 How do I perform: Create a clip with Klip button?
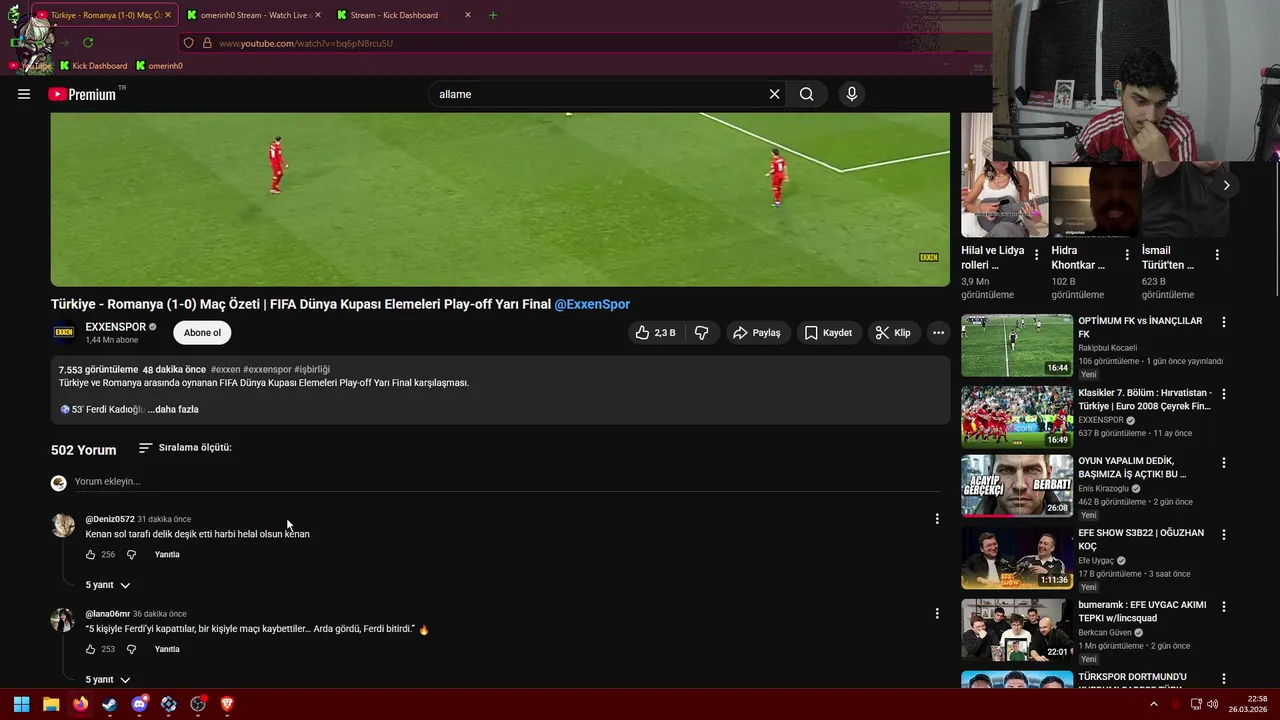pos(892,333)
